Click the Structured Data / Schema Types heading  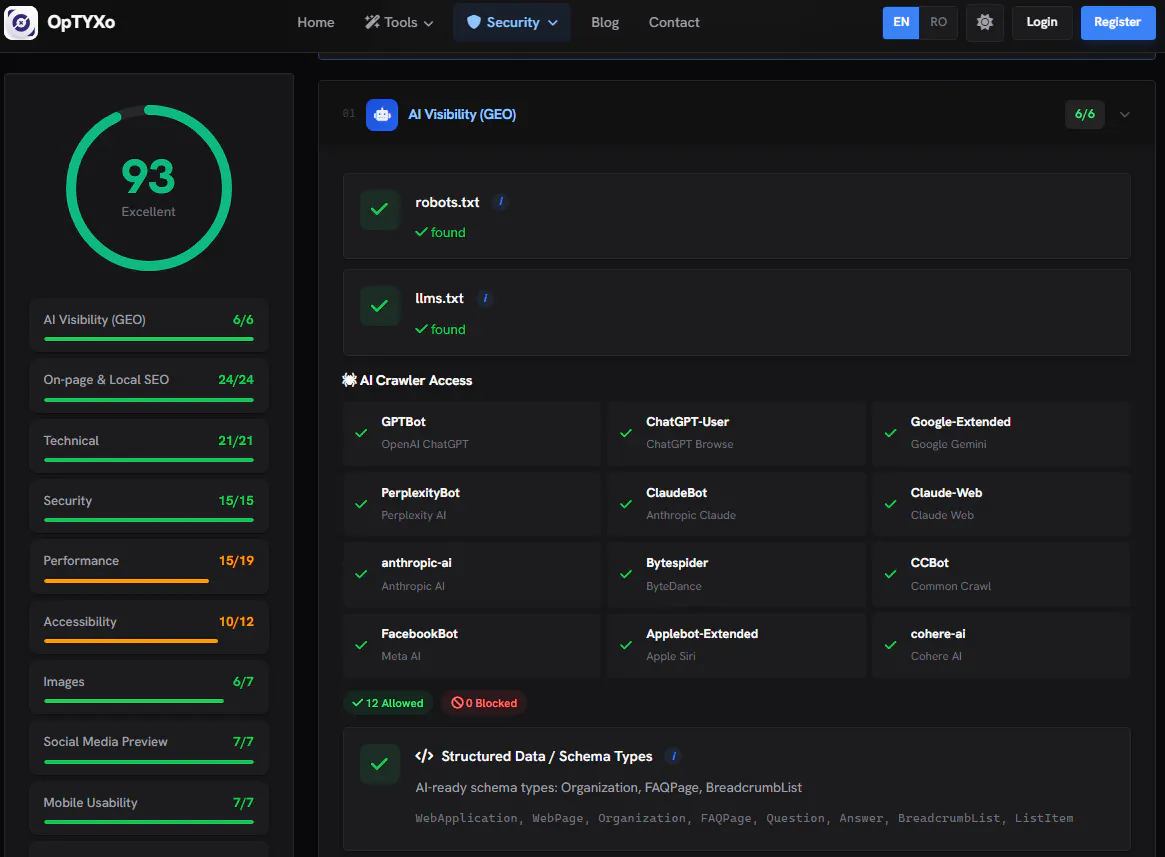pos(547,756)
